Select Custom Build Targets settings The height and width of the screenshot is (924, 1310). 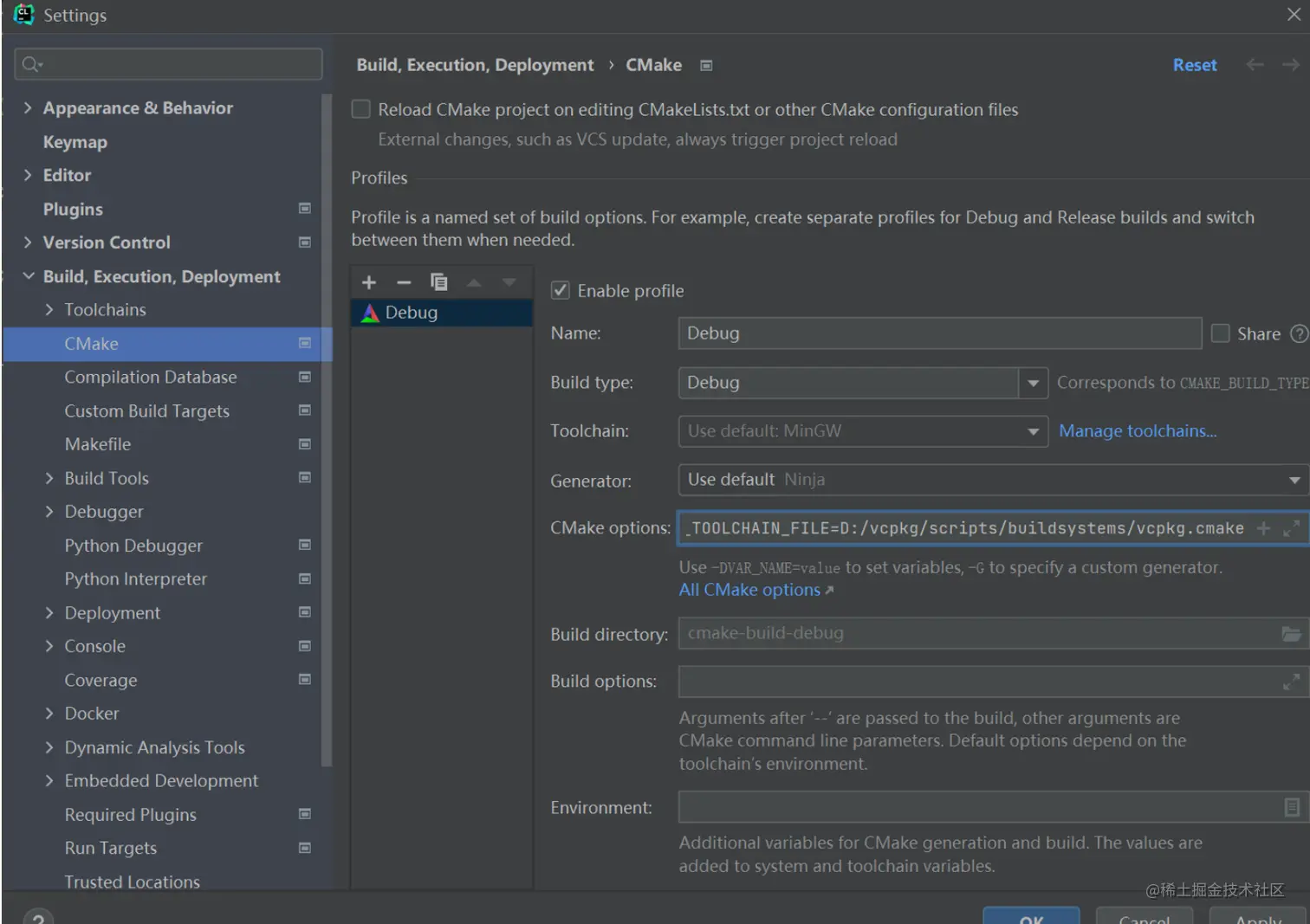pos(147,411)
